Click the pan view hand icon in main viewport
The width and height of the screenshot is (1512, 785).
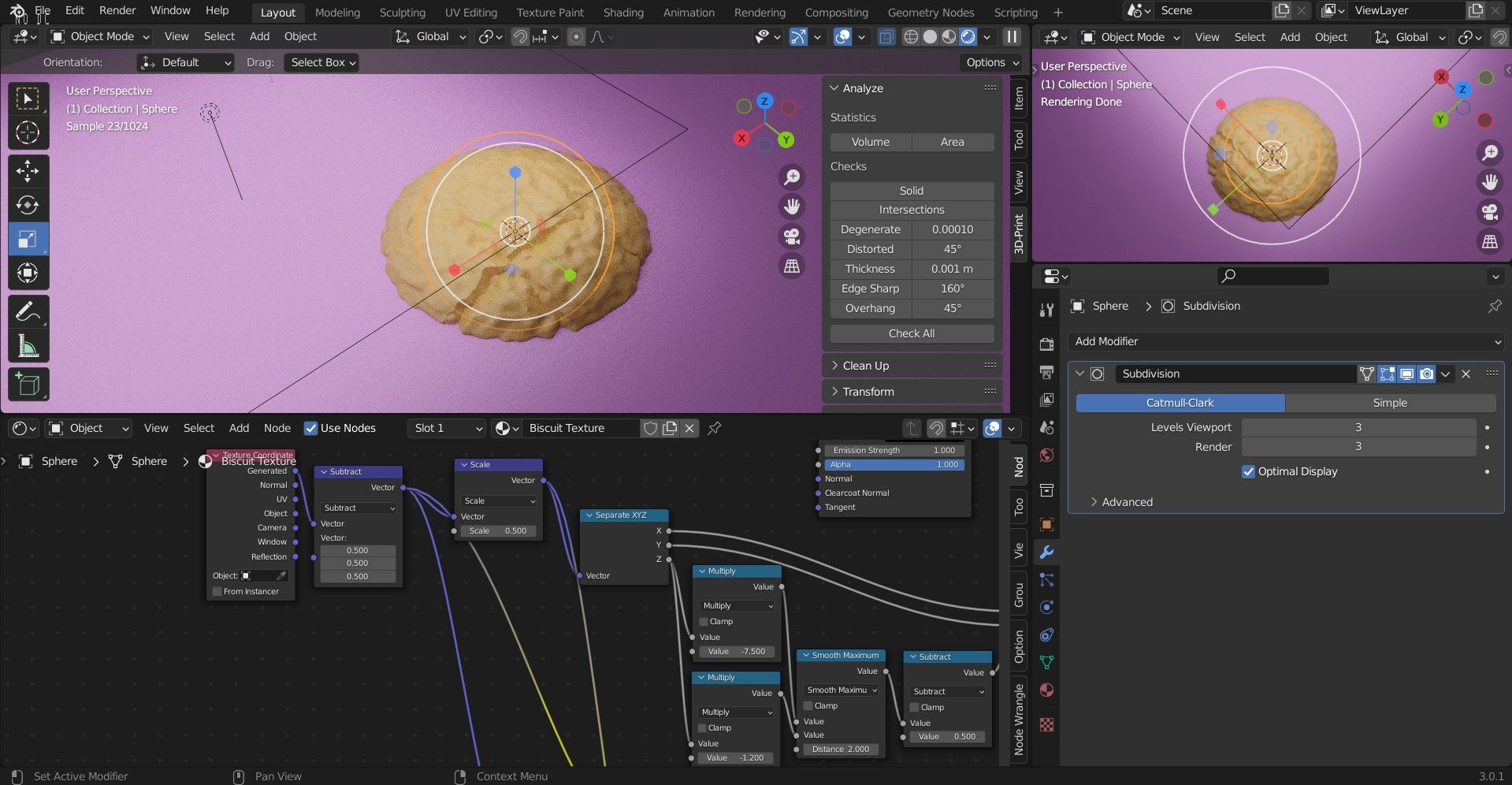click(x=792, y=206)
